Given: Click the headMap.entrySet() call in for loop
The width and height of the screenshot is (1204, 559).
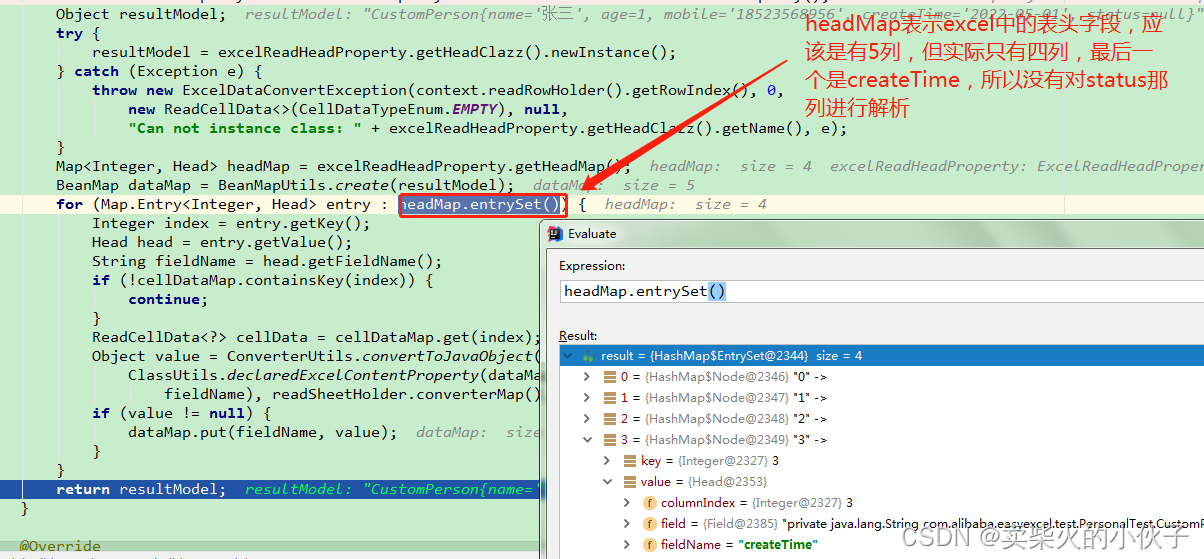Looking at the screenshot, I should click(x=483, y=204).
